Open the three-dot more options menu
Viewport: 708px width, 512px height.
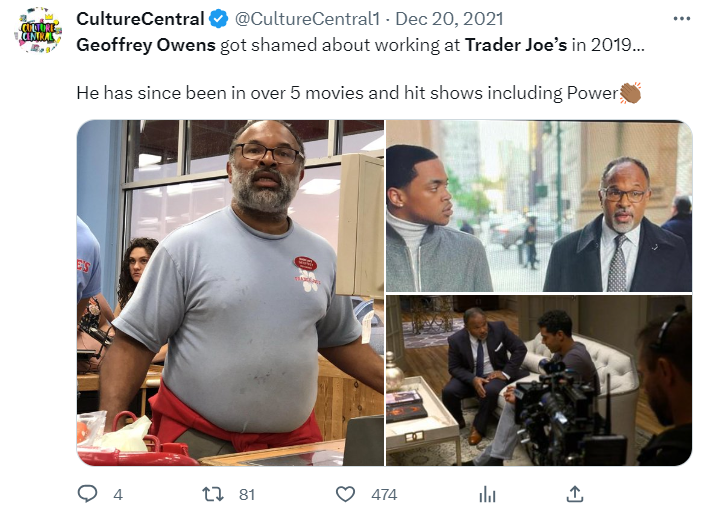coord(681,19)
